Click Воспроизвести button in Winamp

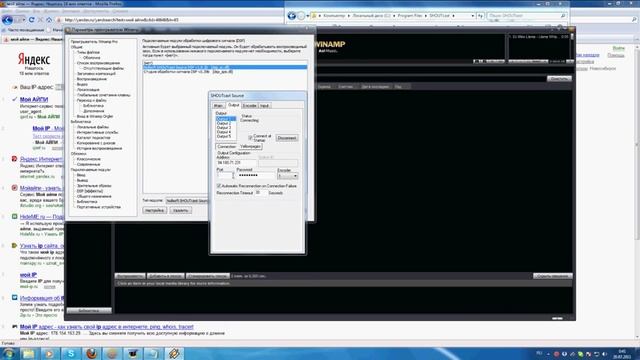(130, 276)
